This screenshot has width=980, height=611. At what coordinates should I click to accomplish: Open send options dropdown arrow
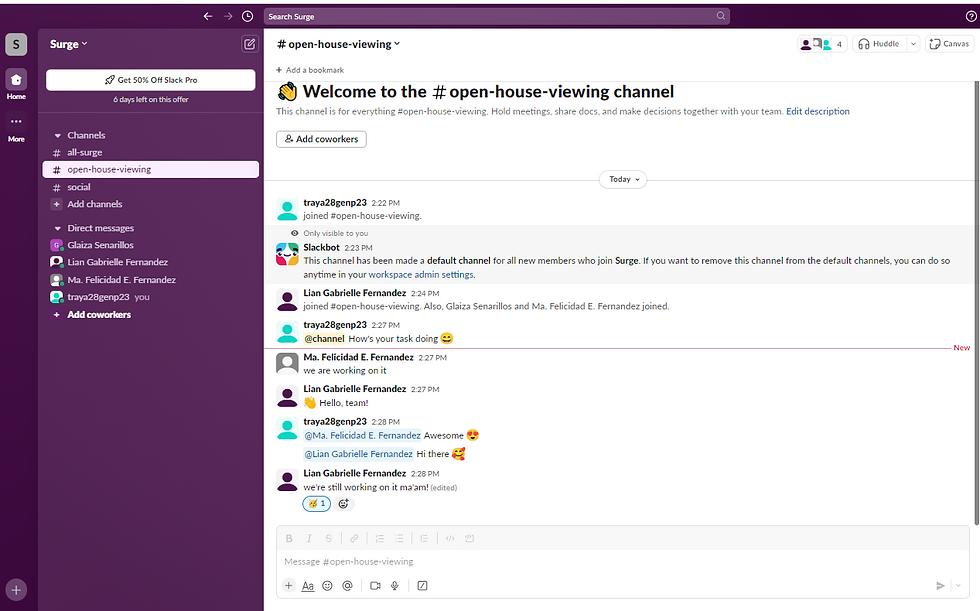click(959, 586)
